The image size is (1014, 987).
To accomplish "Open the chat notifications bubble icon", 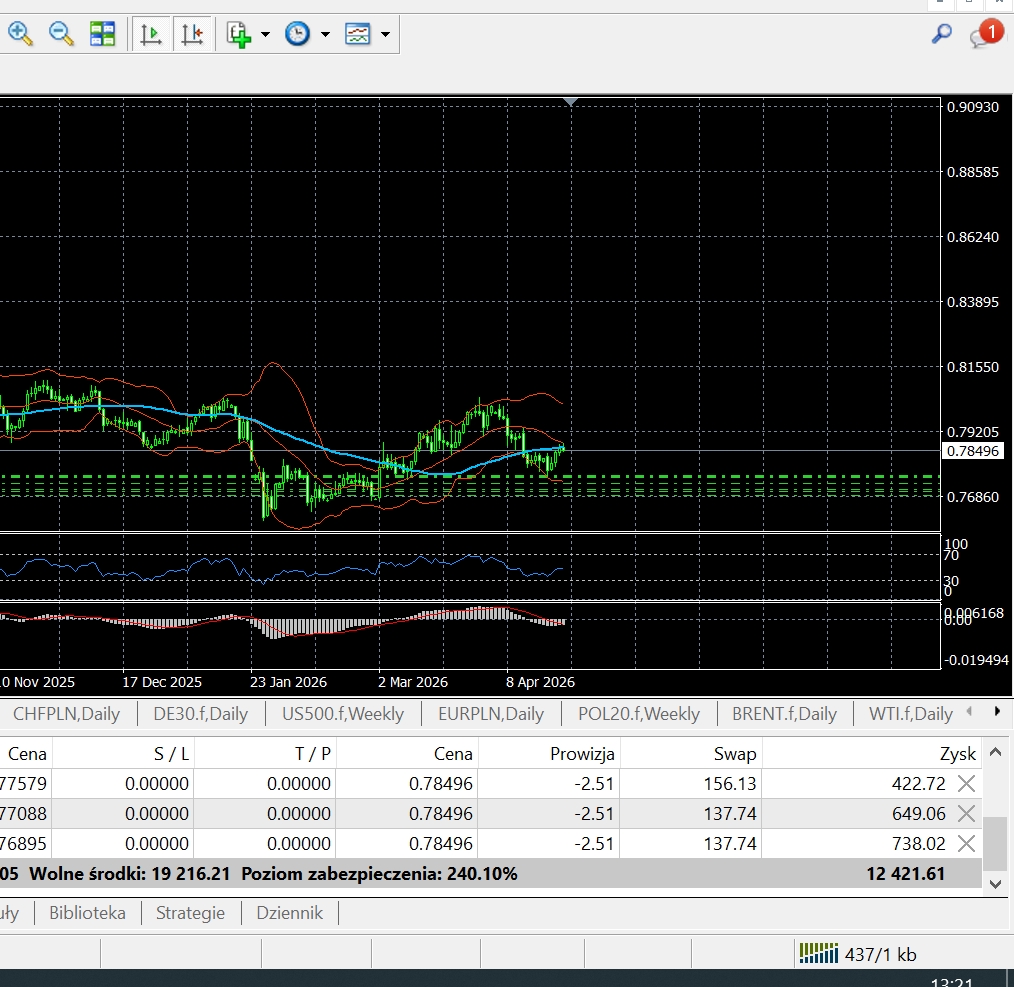I will (983, 36).
